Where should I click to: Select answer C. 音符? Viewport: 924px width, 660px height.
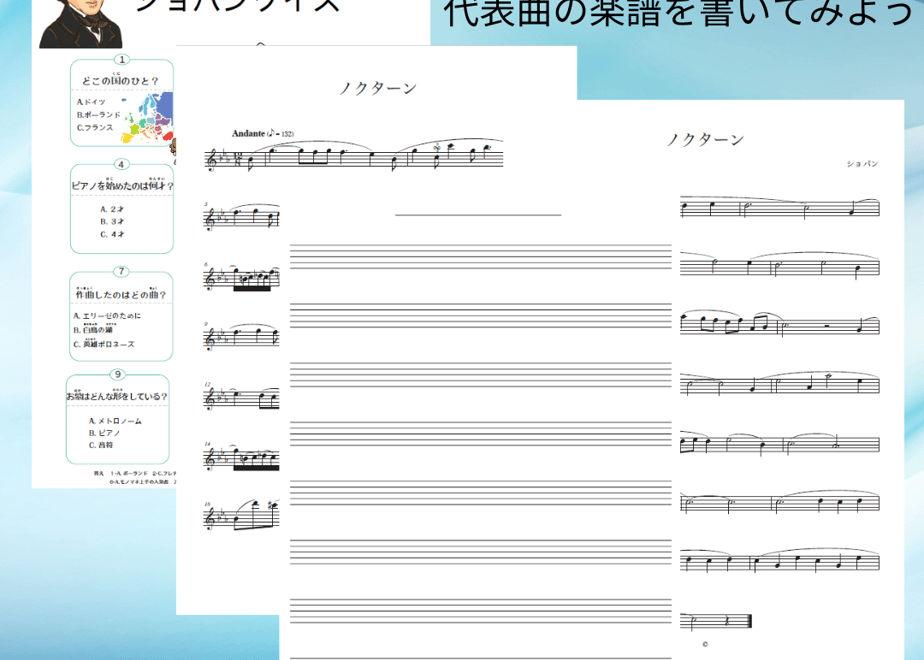(101, 446)
